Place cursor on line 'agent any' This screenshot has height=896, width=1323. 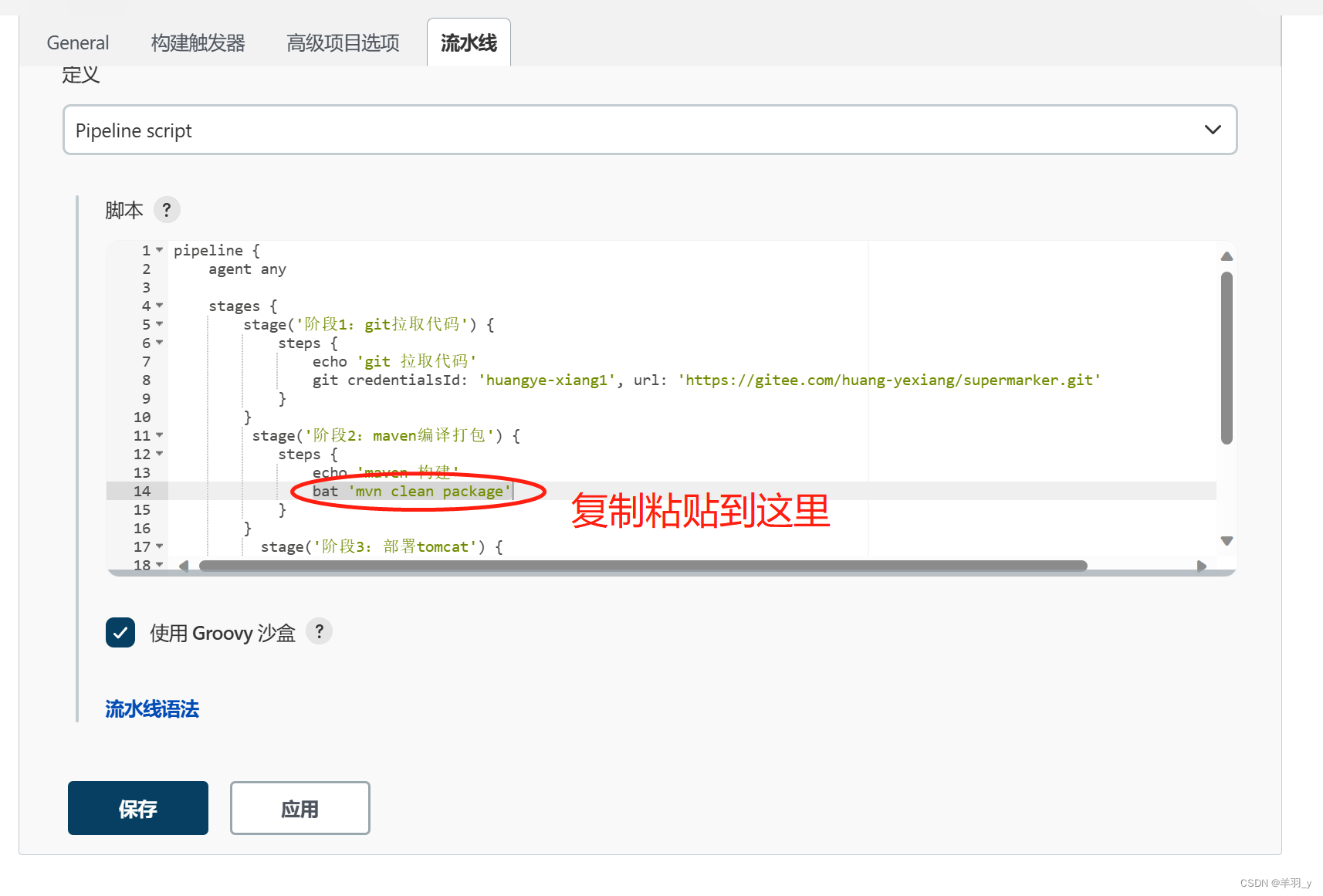pos(247,269)
